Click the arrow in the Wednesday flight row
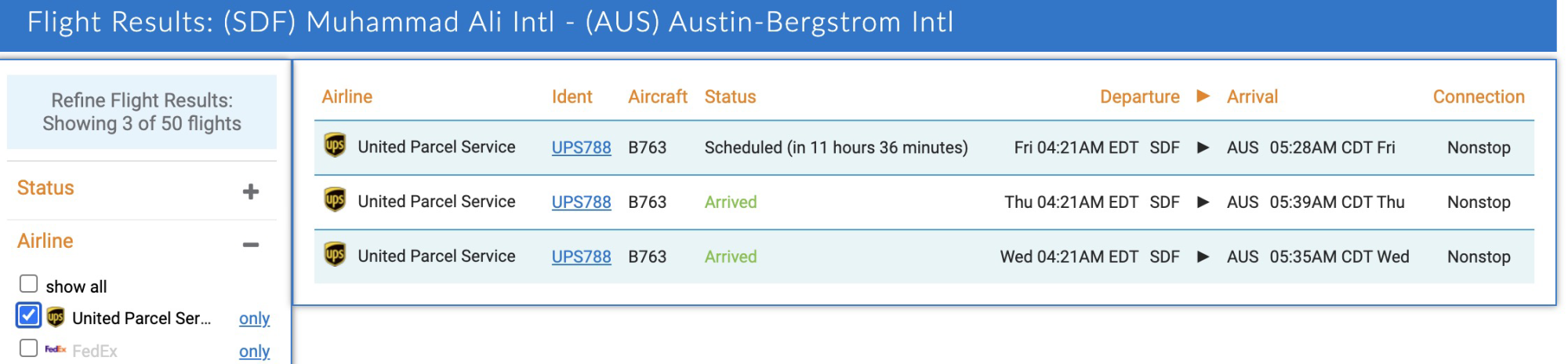 (x=1203, y=257)
